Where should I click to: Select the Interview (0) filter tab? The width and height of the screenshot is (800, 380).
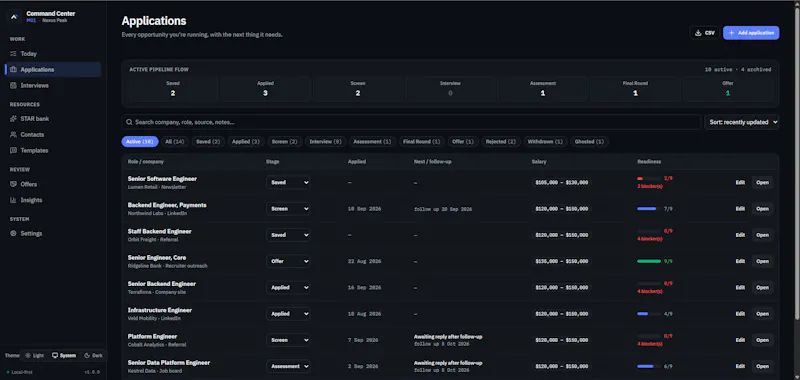point(326,142)
